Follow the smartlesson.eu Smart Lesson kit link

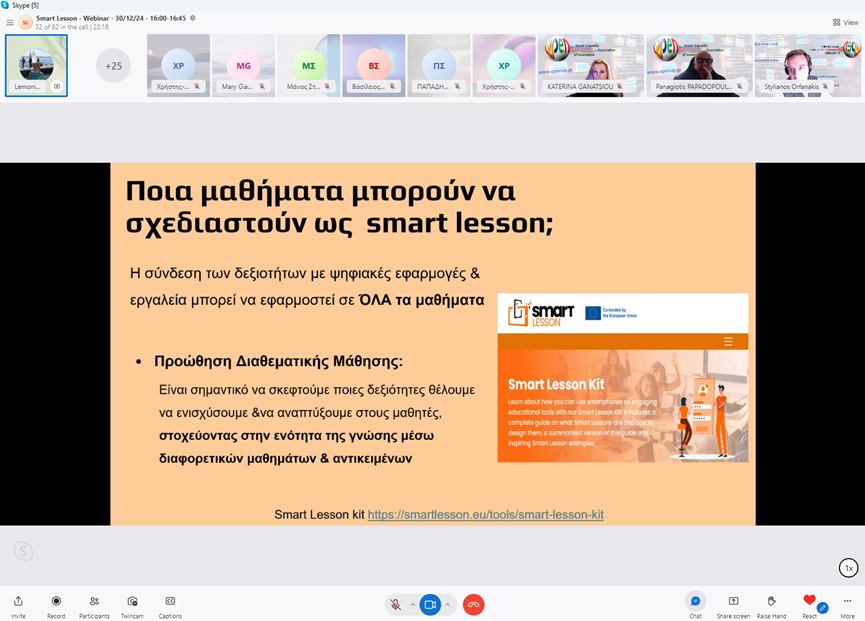pyautogui.click(x=486, y=515)
